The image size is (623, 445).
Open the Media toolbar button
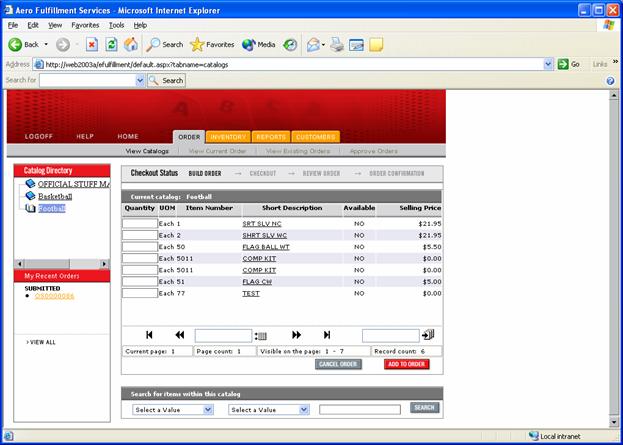[259, 44]
